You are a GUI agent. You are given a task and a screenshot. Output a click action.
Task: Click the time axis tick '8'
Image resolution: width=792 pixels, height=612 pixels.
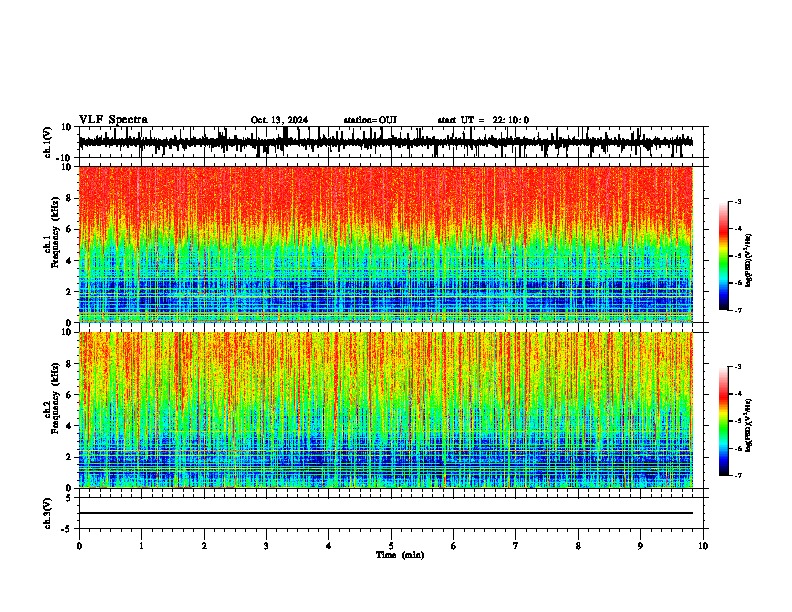[578, 546]
